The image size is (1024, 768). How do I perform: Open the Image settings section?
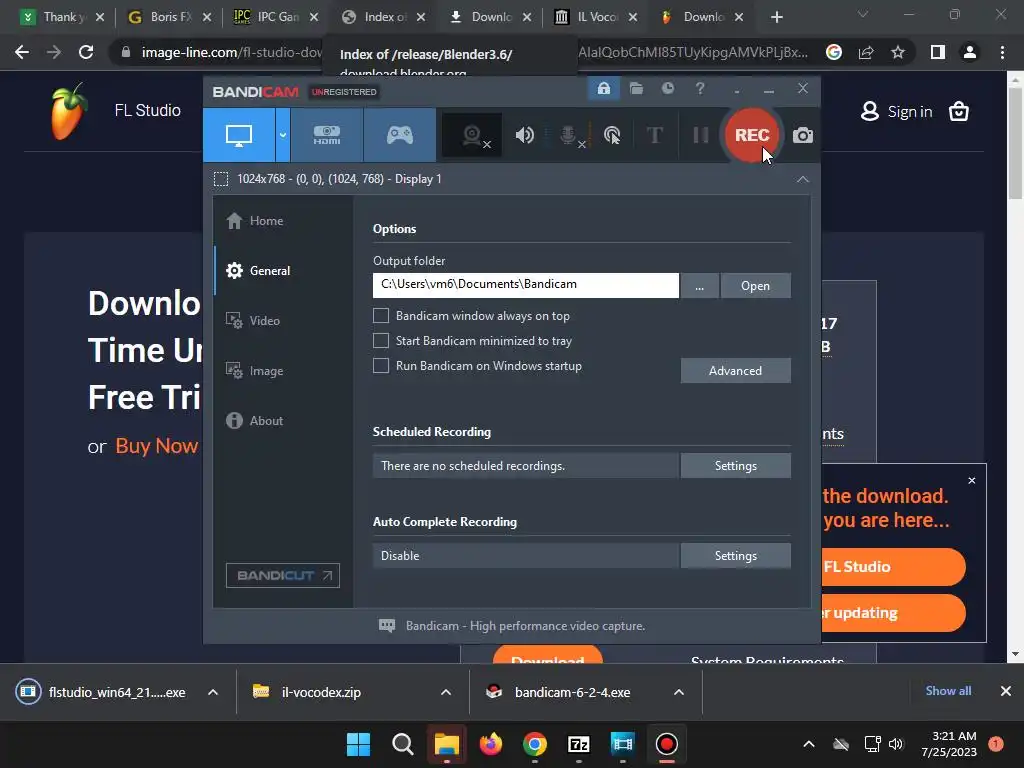coord(255,370)
